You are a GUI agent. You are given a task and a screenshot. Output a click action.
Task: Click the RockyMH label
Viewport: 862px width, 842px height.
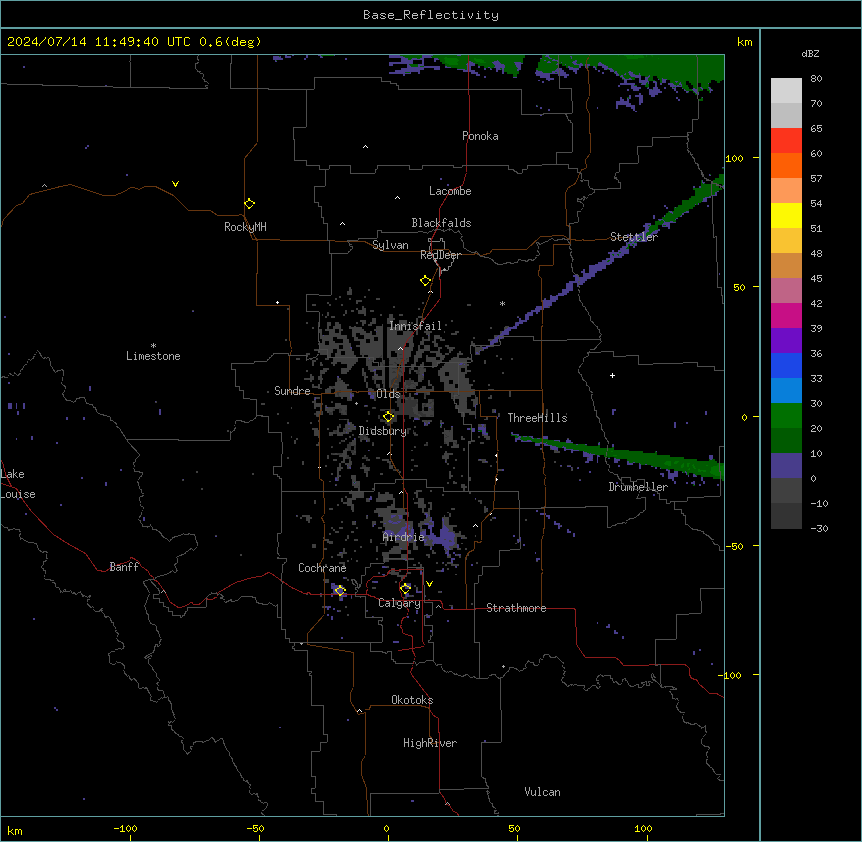[x=245, y=227]
